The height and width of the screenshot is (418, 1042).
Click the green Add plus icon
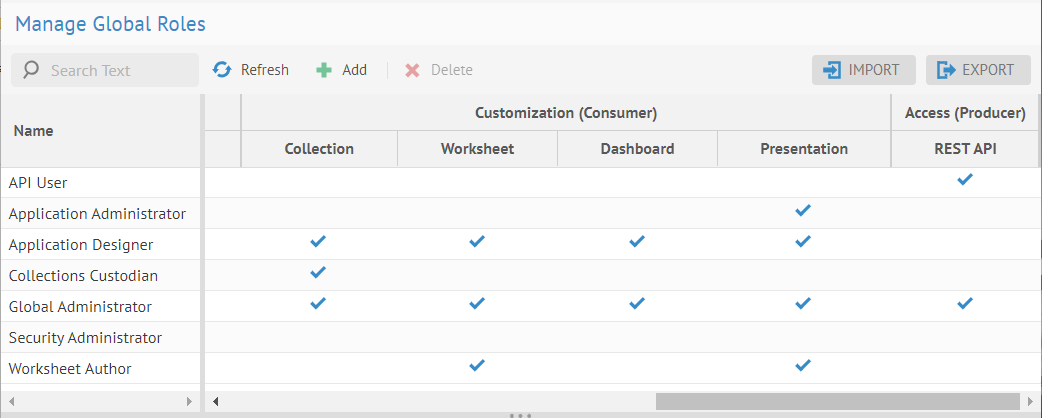tap(324, 70)
